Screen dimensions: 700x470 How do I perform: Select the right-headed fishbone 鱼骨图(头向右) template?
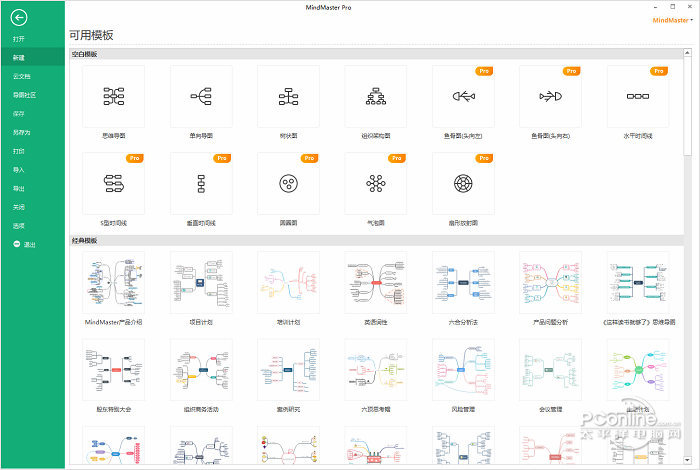coord(550,96)
